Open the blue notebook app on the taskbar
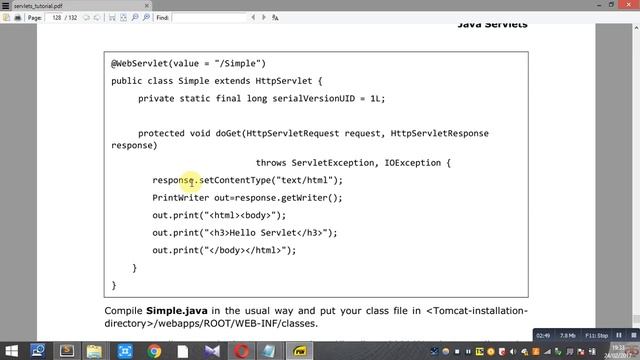This screenshot has height=360, width=640. (269, 351)
